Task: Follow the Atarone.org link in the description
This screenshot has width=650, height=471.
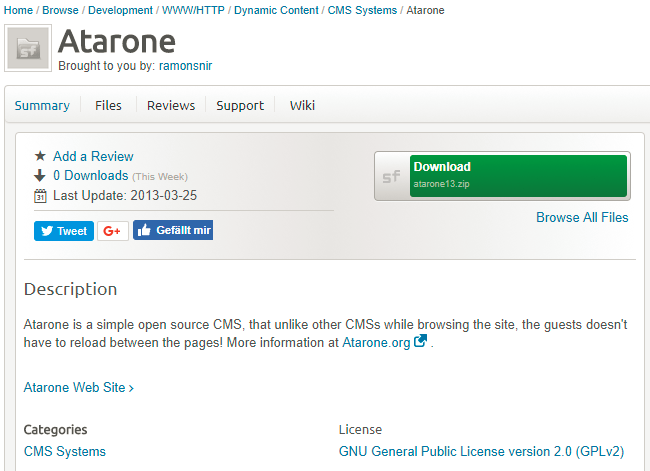Action: click(x=376, y=342)
